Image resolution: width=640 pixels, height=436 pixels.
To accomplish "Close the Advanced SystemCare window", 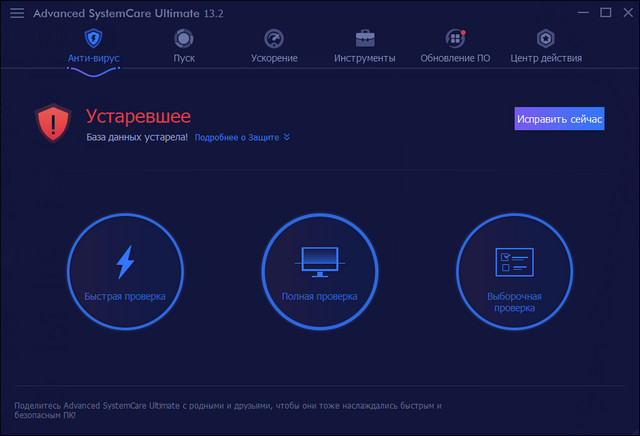I will click(625, 14).
